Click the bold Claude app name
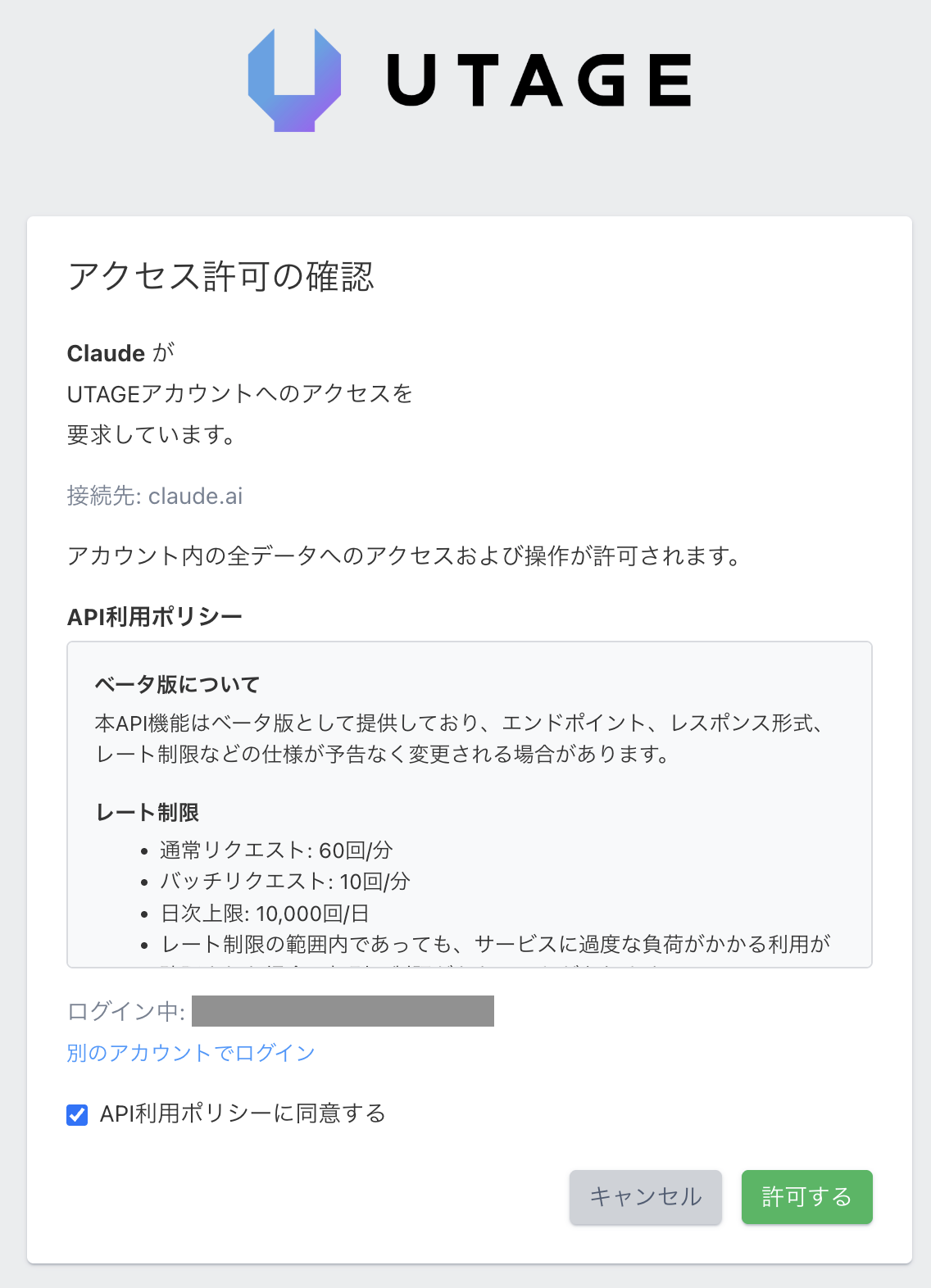931x1288 pixels. (x=106, y=353)
